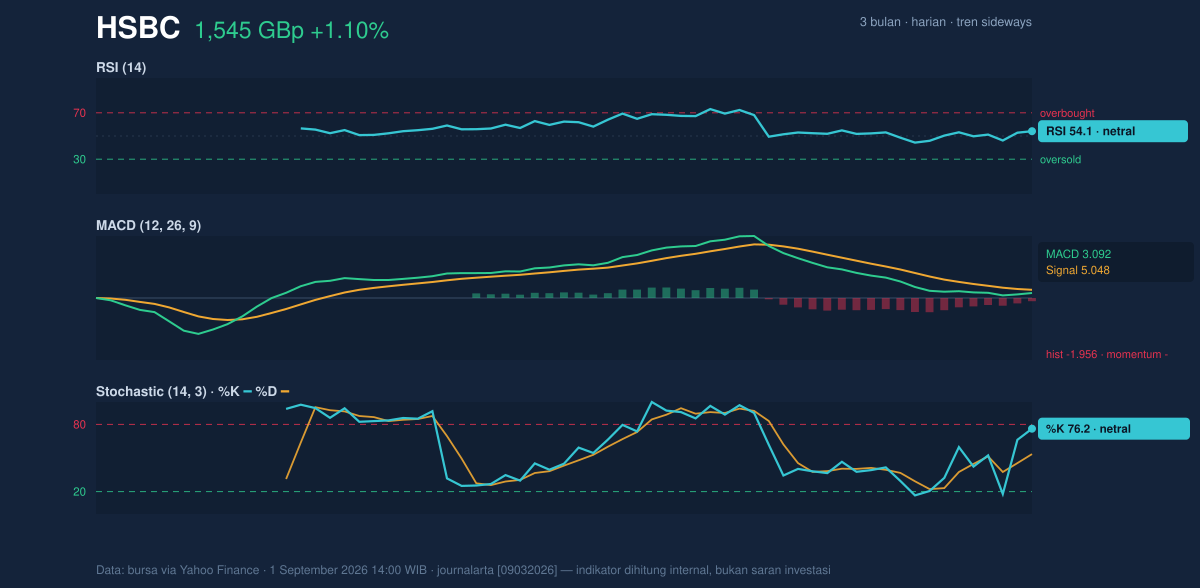Click the %K cyan legend swatch
Viewport: 1200px width, 588px height.
pos(247,391)
